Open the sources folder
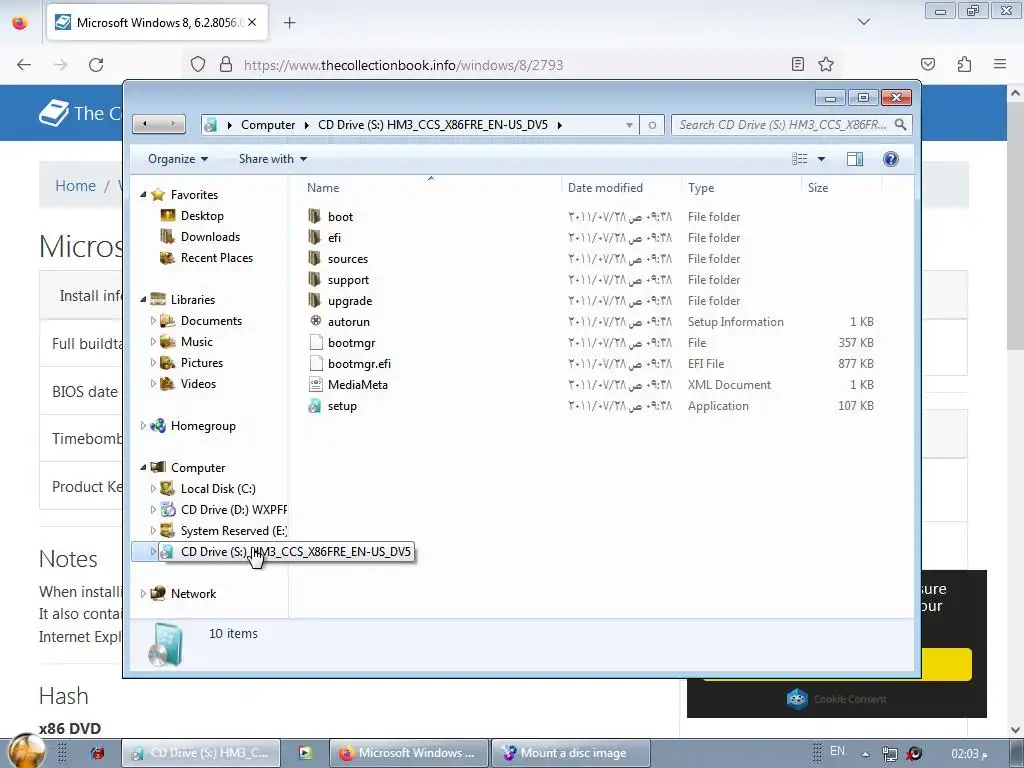The width and height of the screenshot is (1024, 768). coord(347,259)
